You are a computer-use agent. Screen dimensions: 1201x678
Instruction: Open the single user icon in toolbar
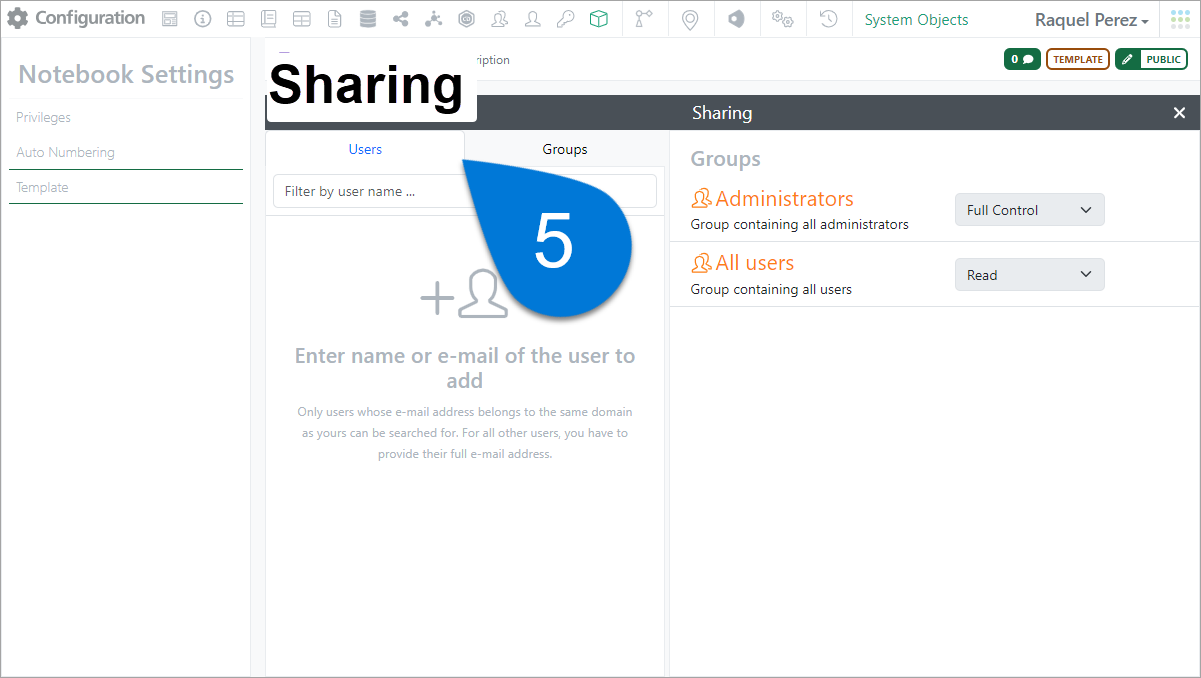(533, 19)
